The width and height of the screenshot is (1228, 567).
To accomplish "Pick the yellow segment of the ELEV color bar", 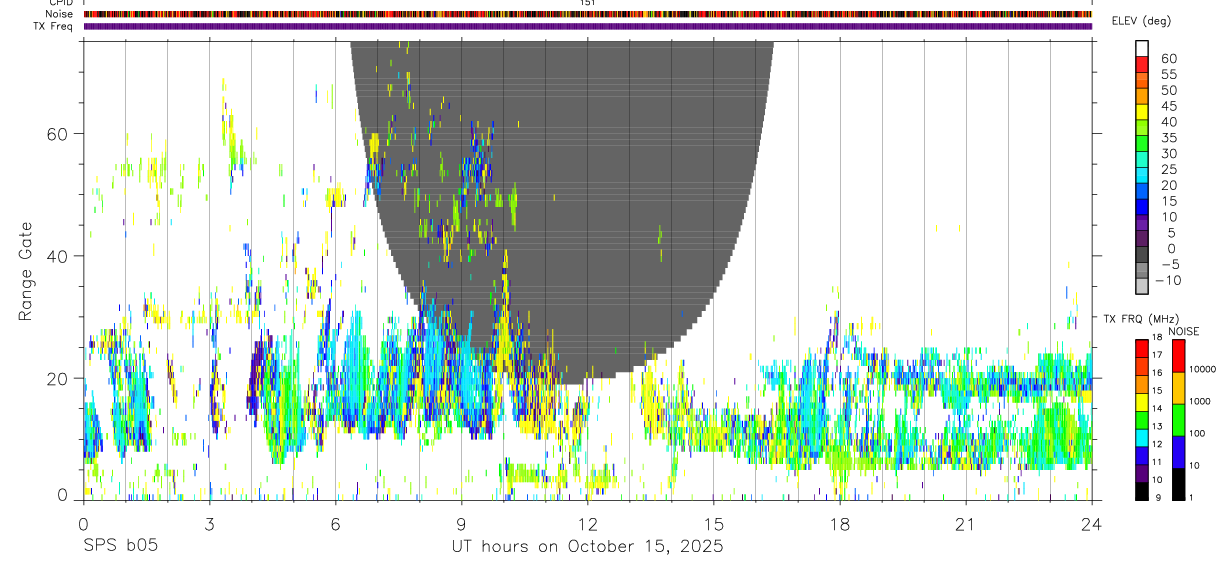I will [1142, 111].
